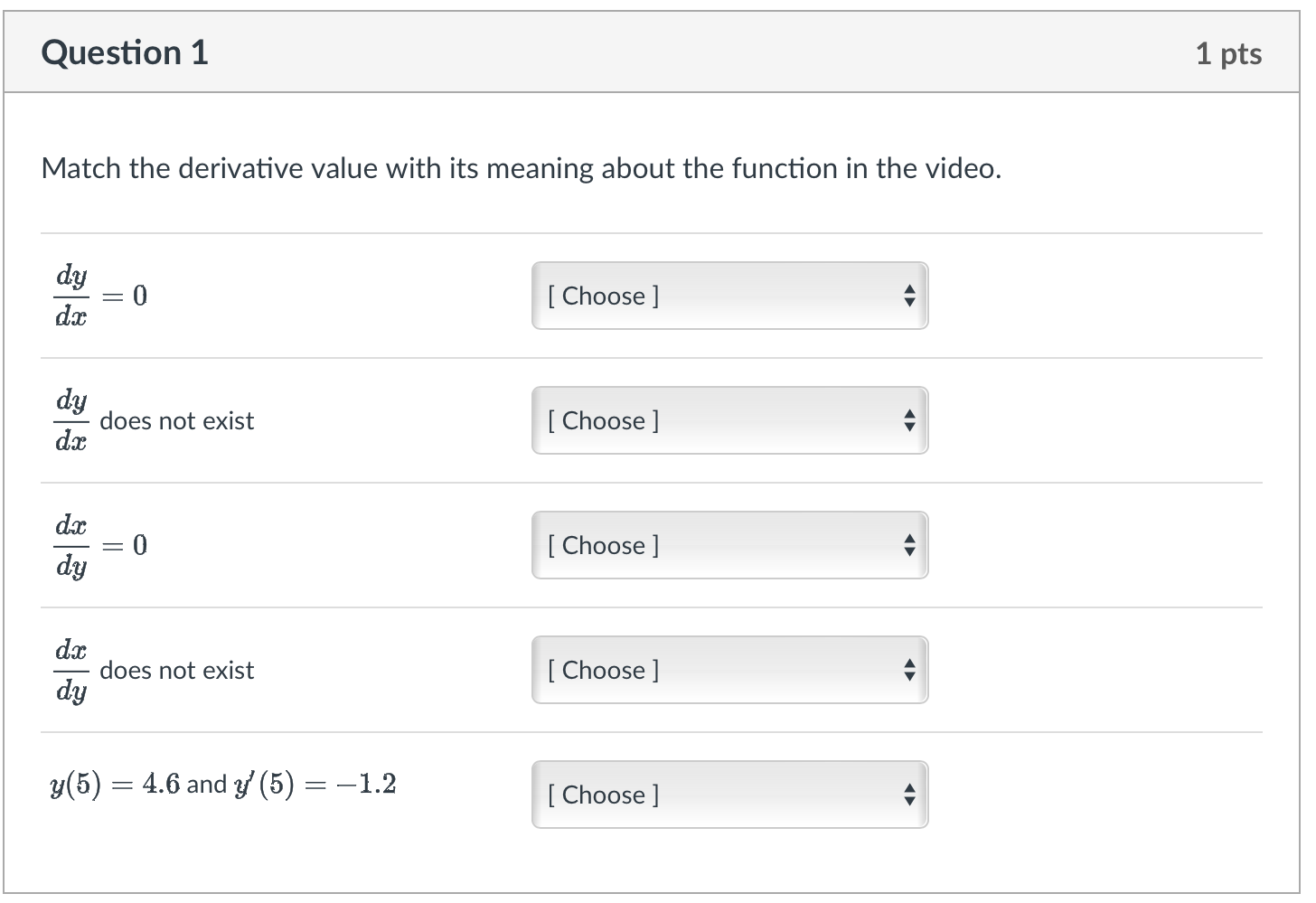This screenshot has height=903, width=1316.
Task: Click the dx/dy = 0 expression
Action: click(99, 545)
